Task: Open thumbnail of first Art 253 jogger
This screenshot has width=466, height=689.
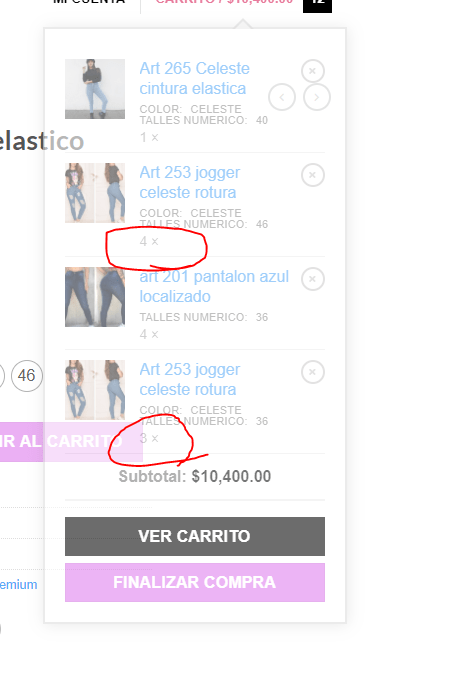Action: click(x=95, y=193)
